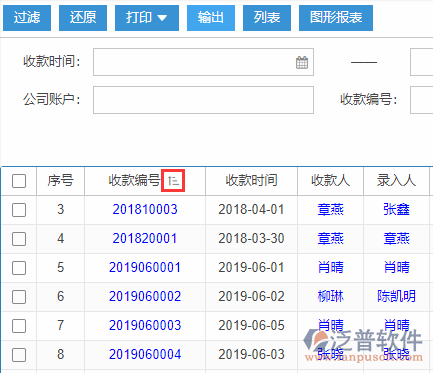The width and height of the screenshot is (433, 373).
Task: Click the 还原 restore button
Action: coord(83,18)
